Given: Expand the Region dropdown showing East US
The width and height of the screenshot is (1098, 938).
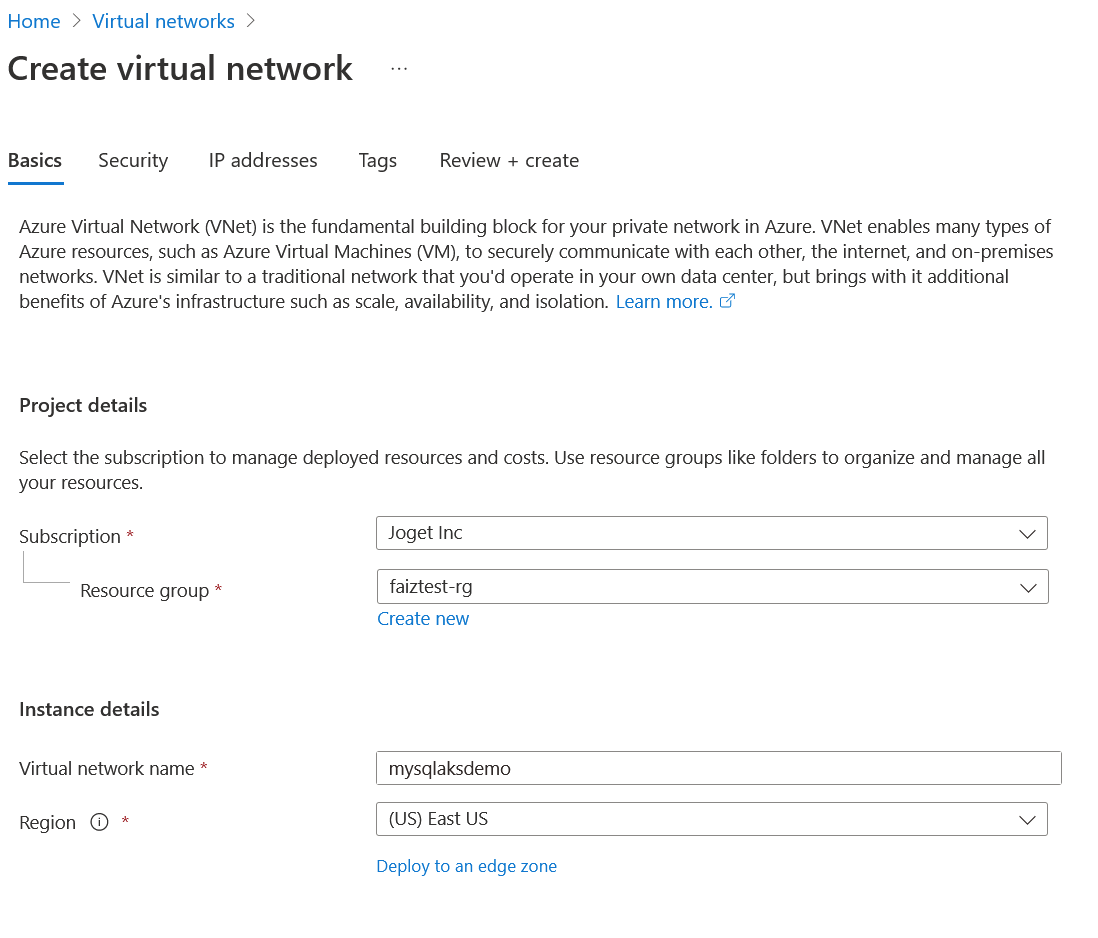Looking at the screenshot, I should pos(700,819).
